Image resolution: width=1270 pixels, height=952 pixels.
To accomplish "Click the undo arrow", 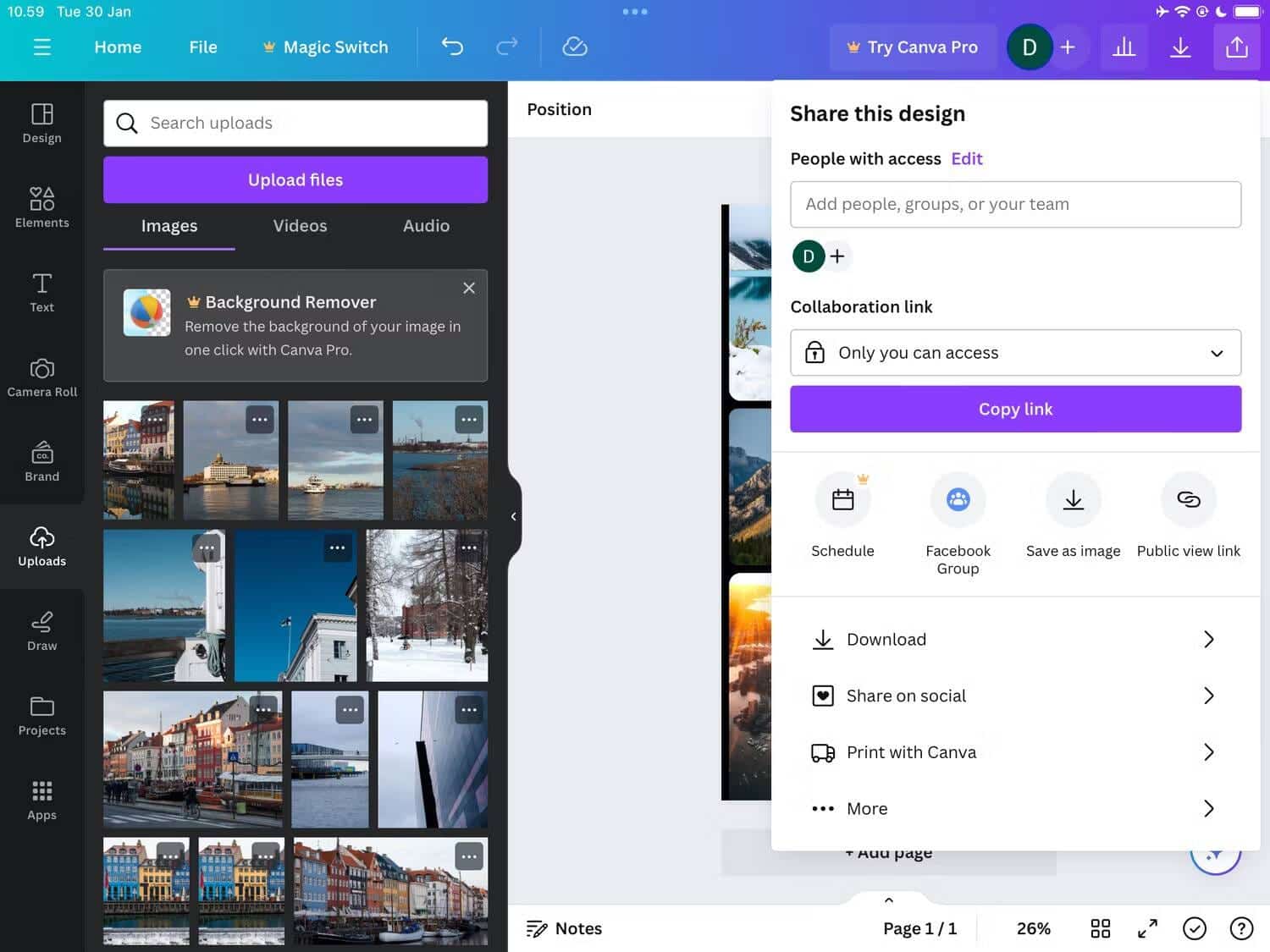I will pos(452,47).
